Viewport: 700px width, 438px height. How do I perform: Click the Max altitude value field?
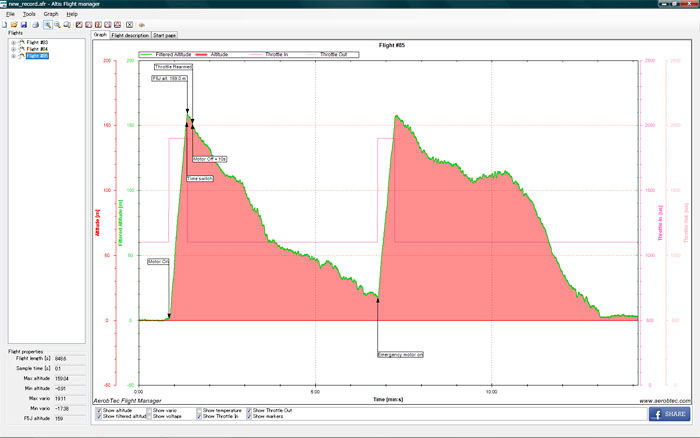pyautogui.click(x=69, y=379)
